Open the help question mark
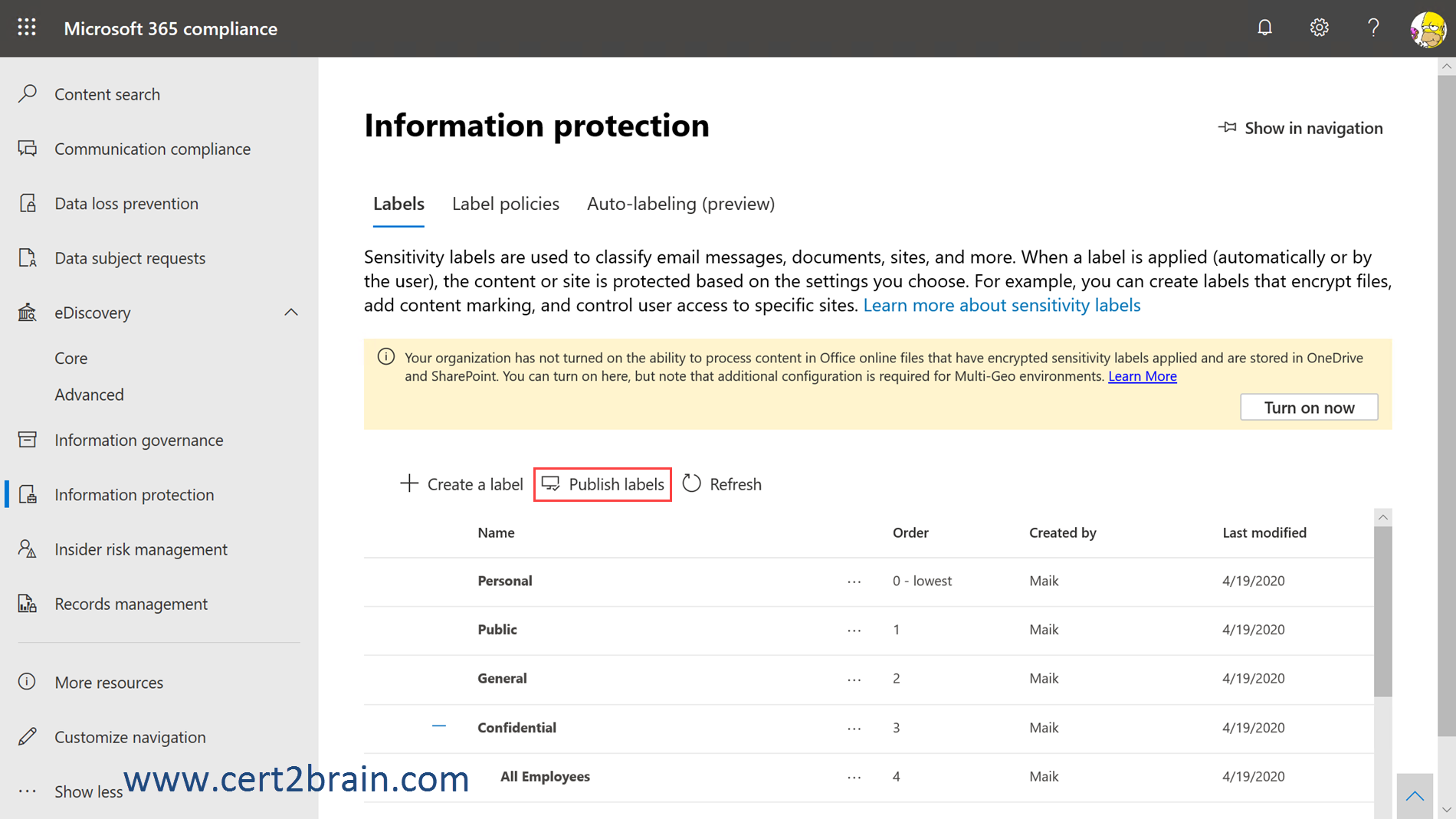 pyautogui.click(x=1373, y=28)
